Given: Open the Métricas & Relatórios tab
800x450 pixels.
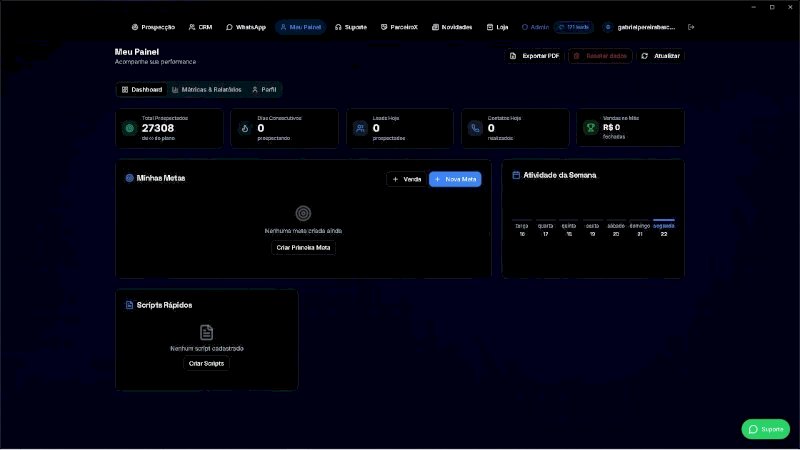Looking at the screenshot, I should coord(207,90).
